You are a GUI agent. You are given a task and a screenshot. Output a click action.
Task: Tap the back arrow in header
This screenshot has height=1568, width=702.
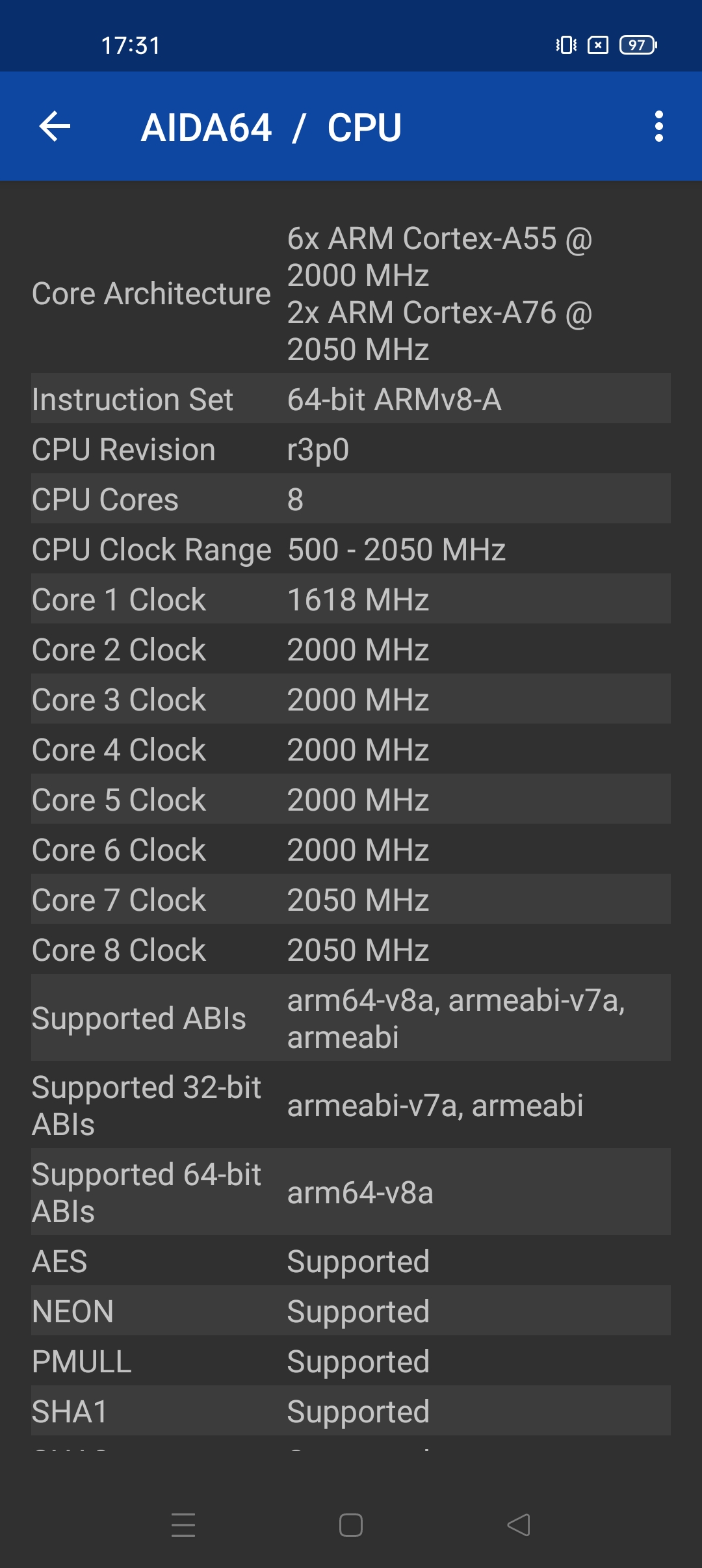tap(55, 126)
